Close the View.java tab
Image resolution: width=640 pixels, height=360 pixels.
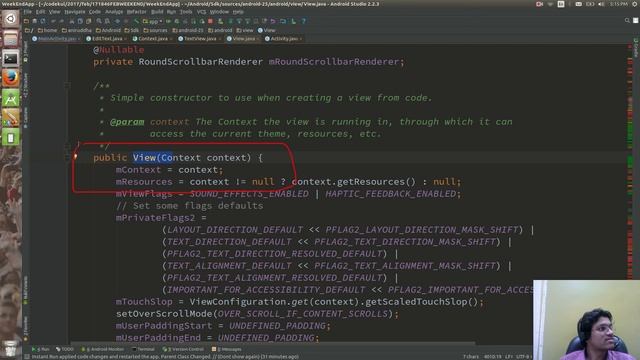point(258,39)
